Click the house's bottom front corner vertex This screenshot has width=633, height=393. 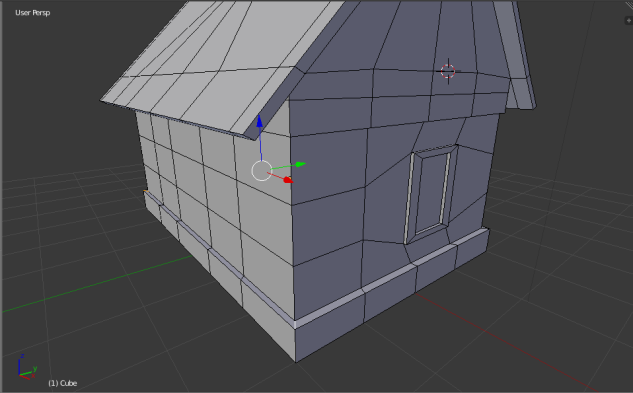(296, 361)
